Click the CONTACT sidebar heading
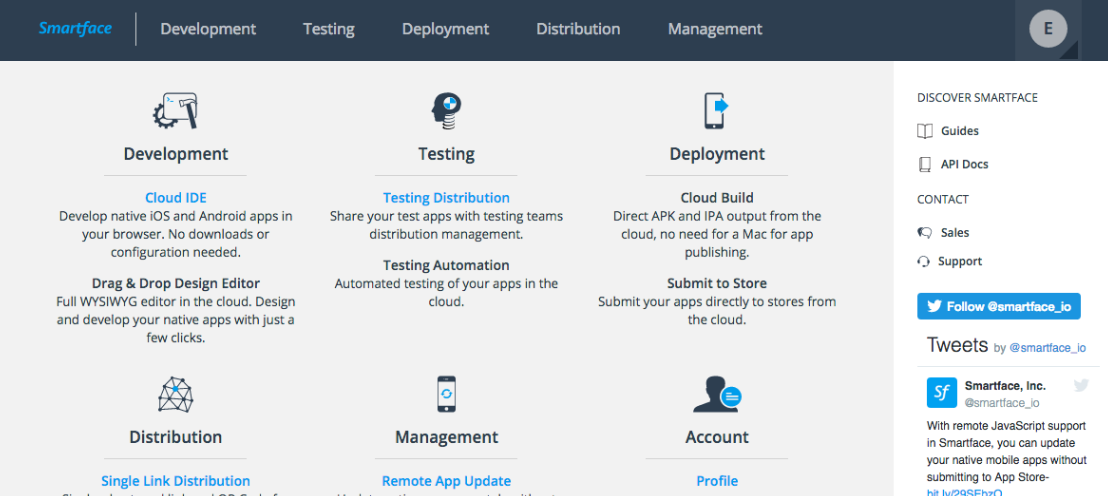This screenshot has width=1108, height=496. [x=943, y=199]
